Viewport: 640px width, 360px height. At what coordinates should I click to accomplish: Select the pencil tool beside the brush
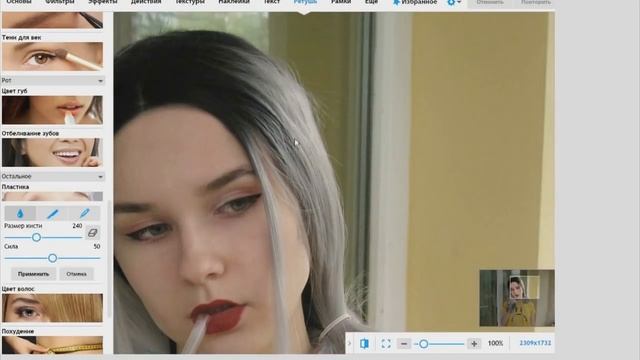click(84, 213)
